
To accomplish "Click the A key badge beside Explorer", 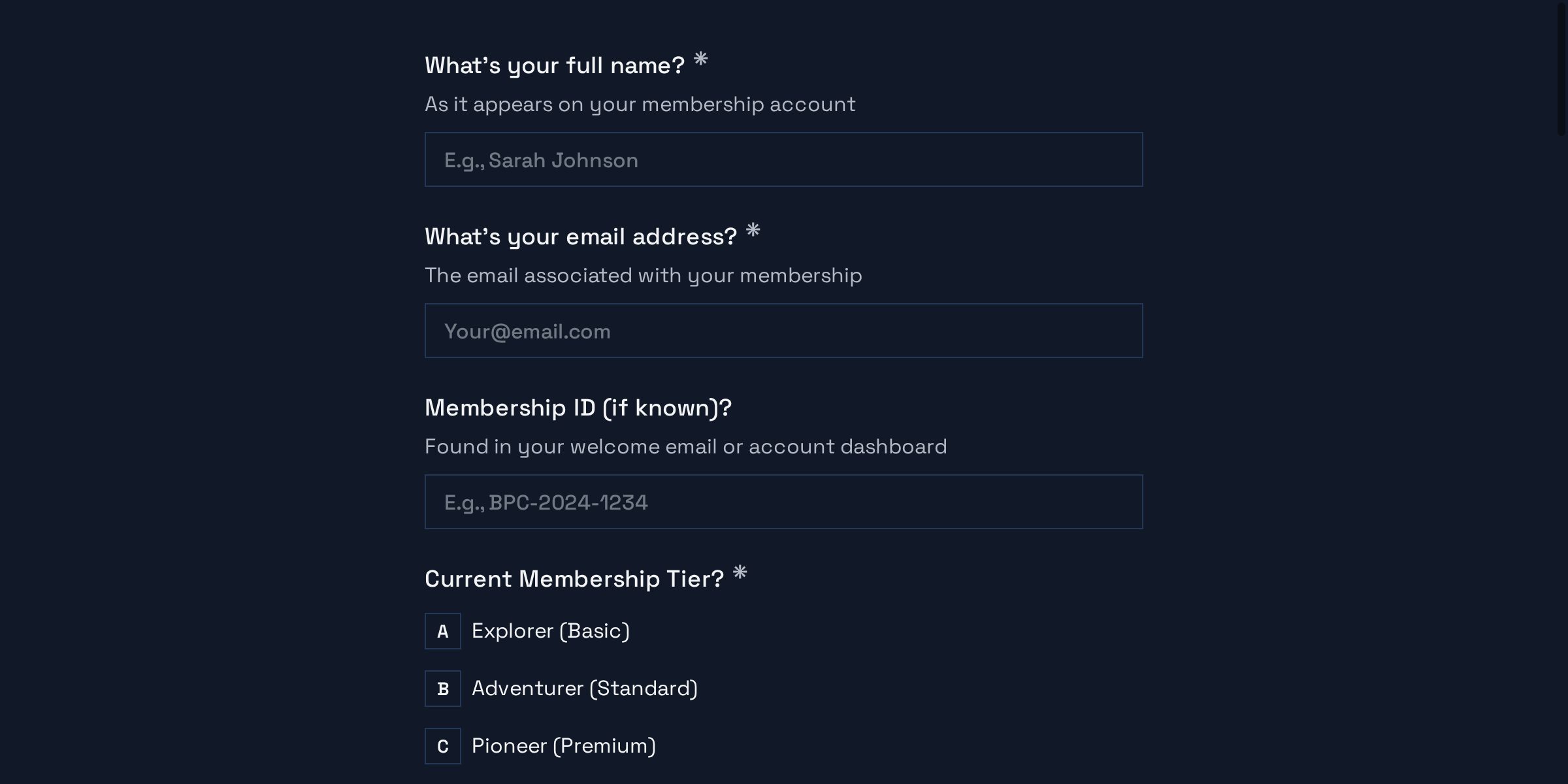I will [x=443, y=631].
